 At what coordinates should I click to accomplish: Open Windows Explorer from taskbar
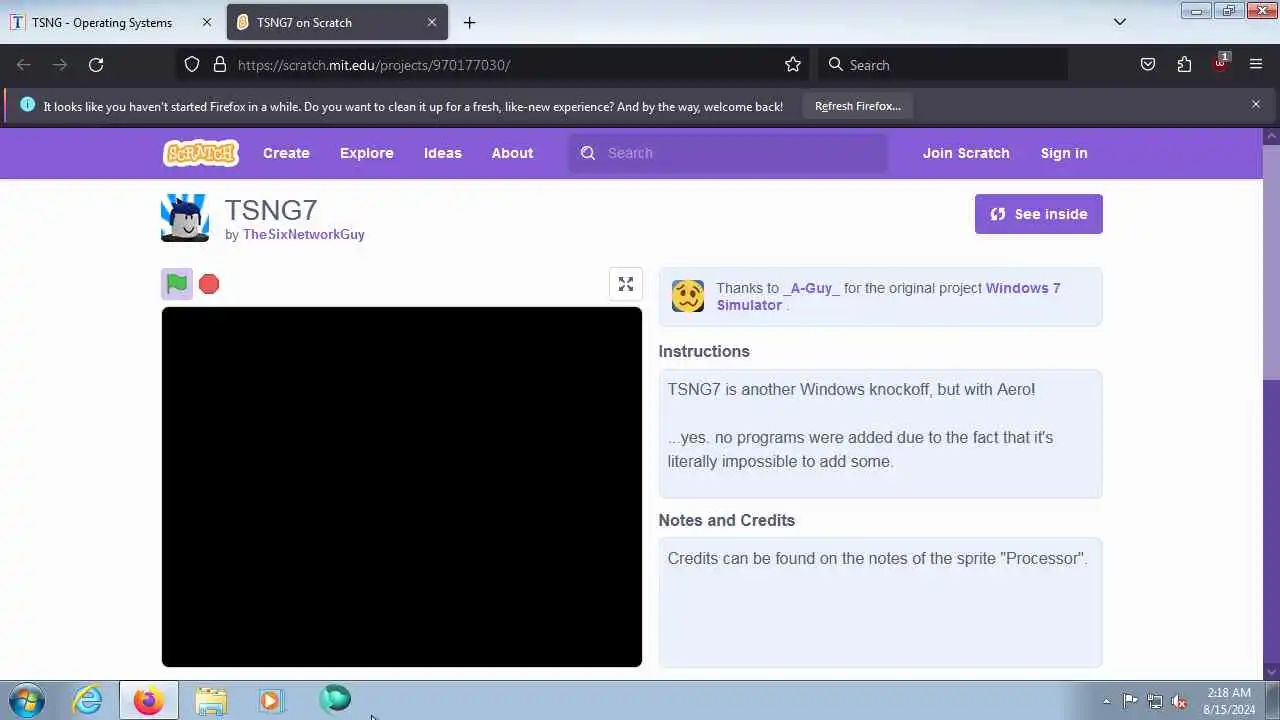211,700
